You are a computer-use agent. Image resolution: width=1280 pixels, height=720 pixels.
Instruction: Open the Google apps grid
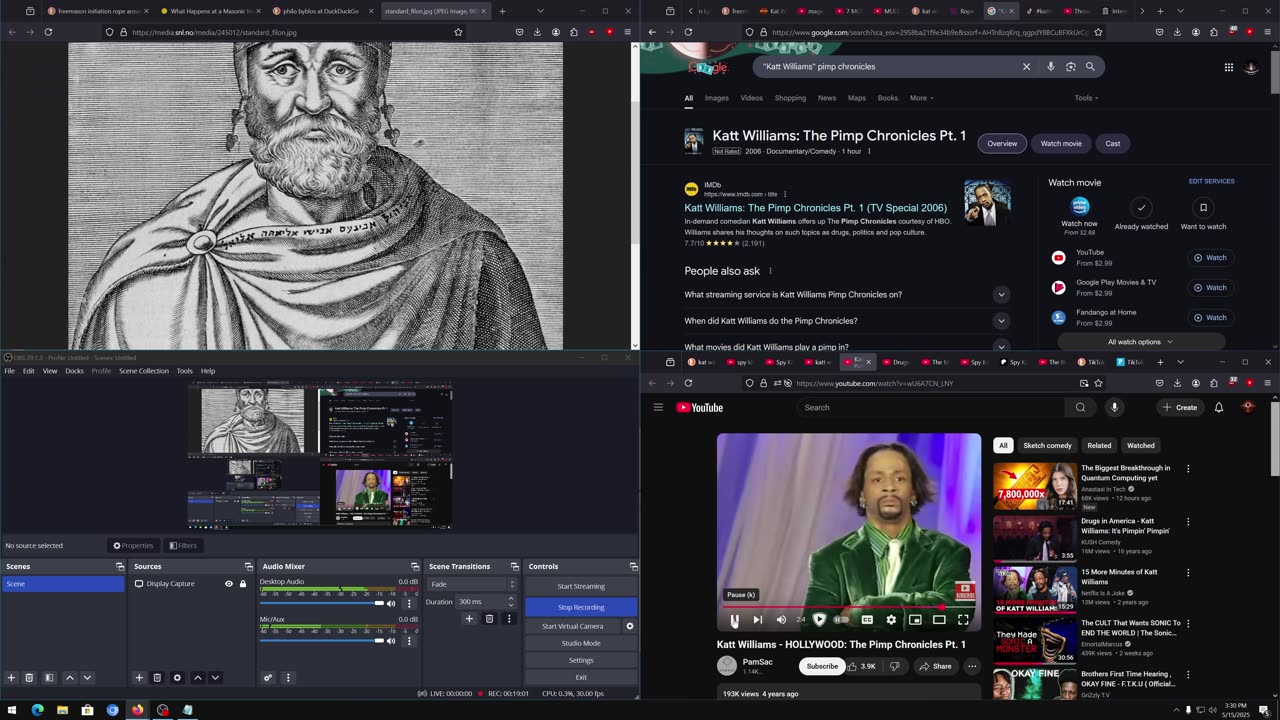click(x=1229, y=67)
